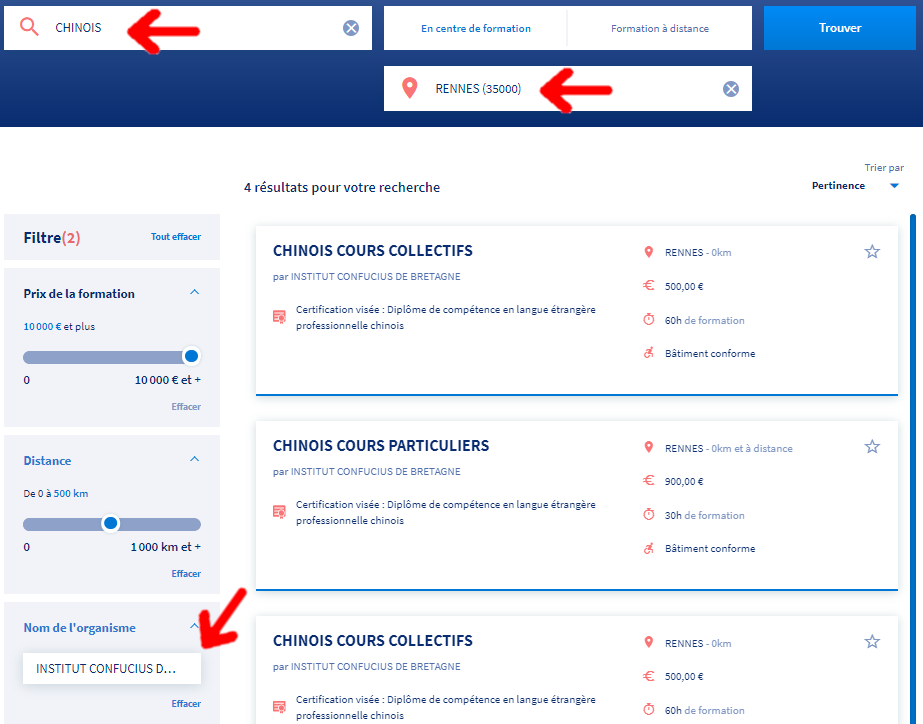Favorite the last CHINOIS COURS COLLECTIFS card
This screenshot has width=923, height=724.
pyautogui.click(x=872, y=642)
